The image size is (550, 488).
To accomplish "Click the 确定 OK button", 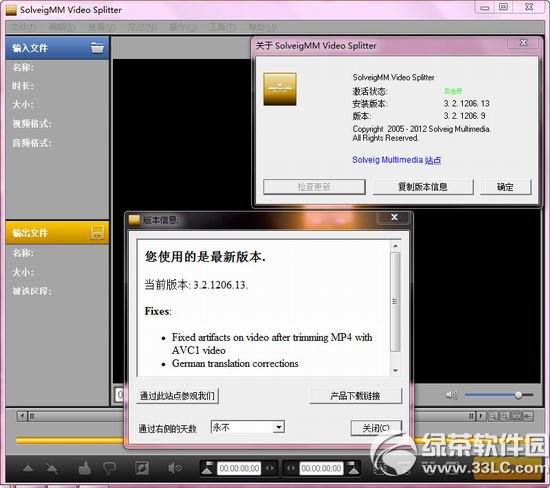I will 505,187.
